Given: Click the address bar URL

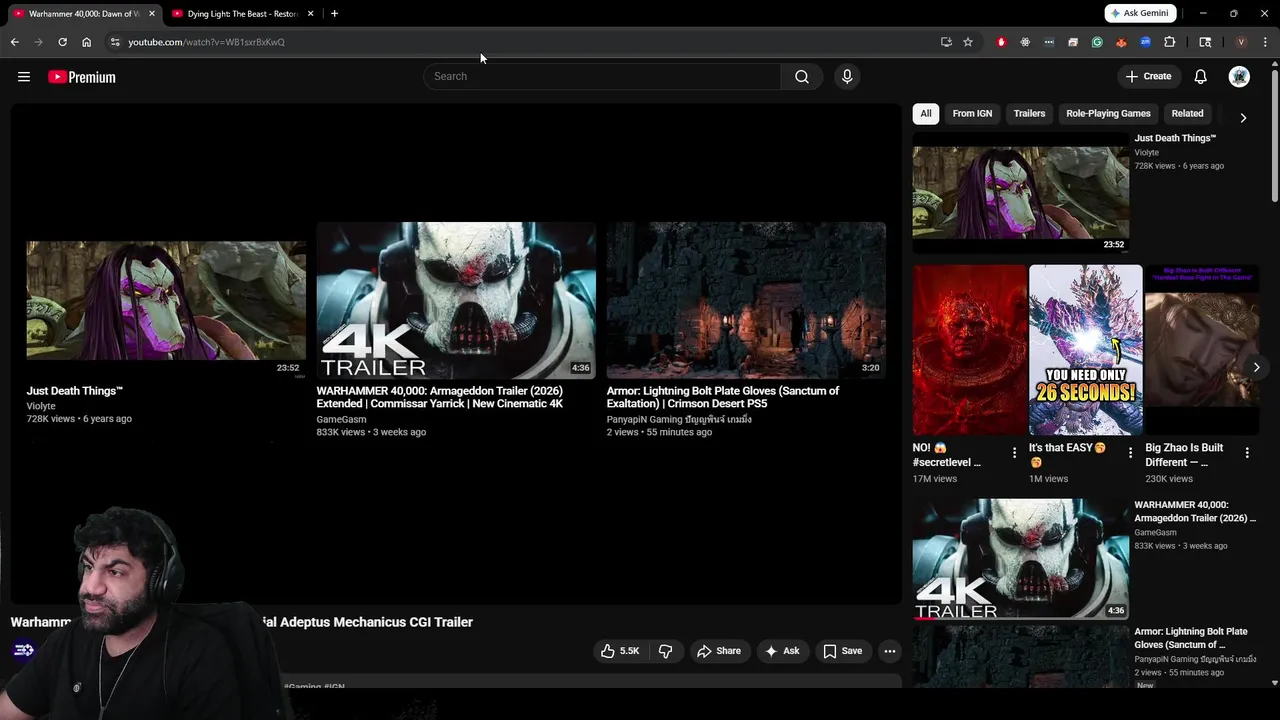Looking at the screenshot, I should point(207,42).
